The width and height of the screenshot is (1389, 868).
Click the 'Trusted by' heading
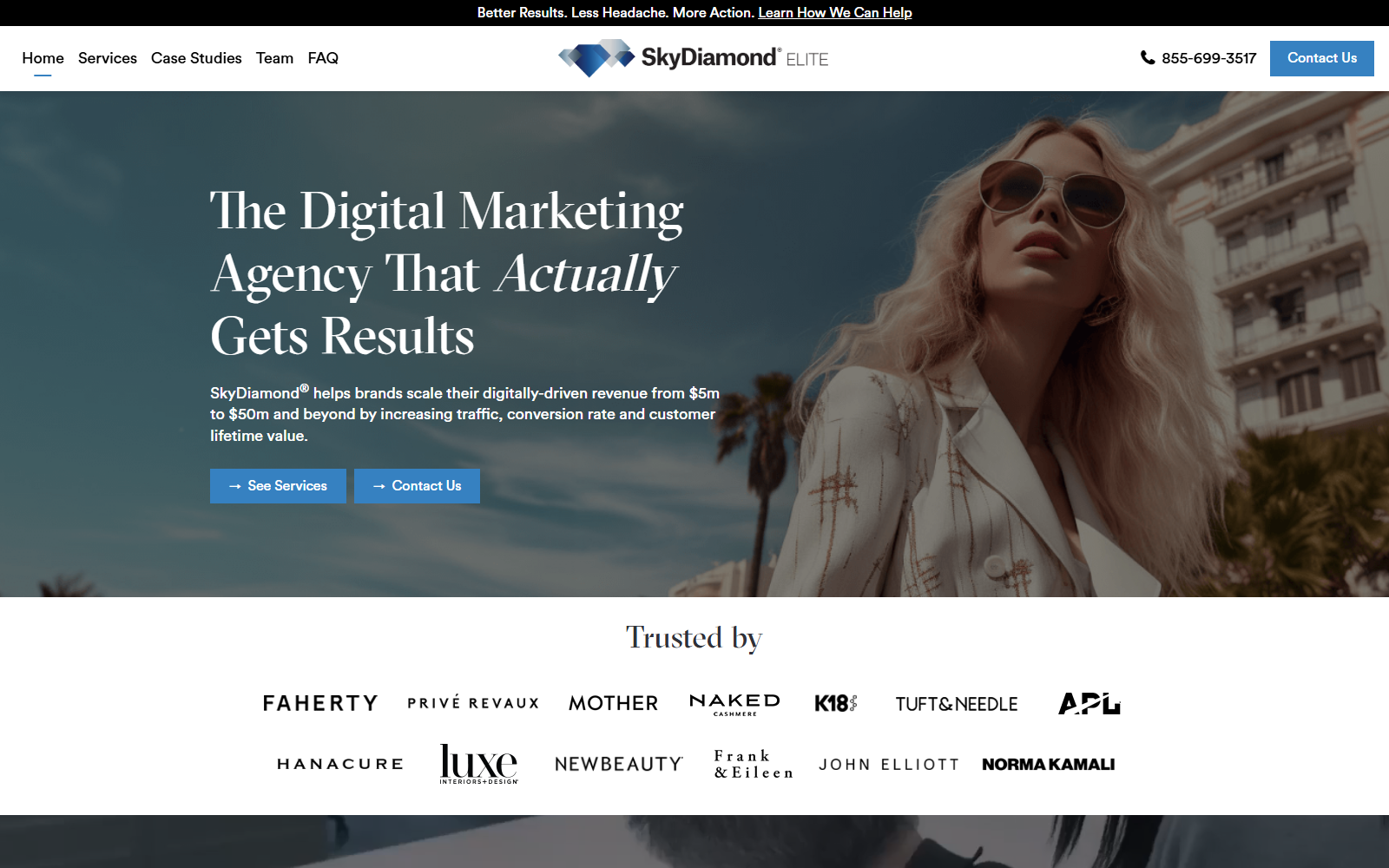694,638
